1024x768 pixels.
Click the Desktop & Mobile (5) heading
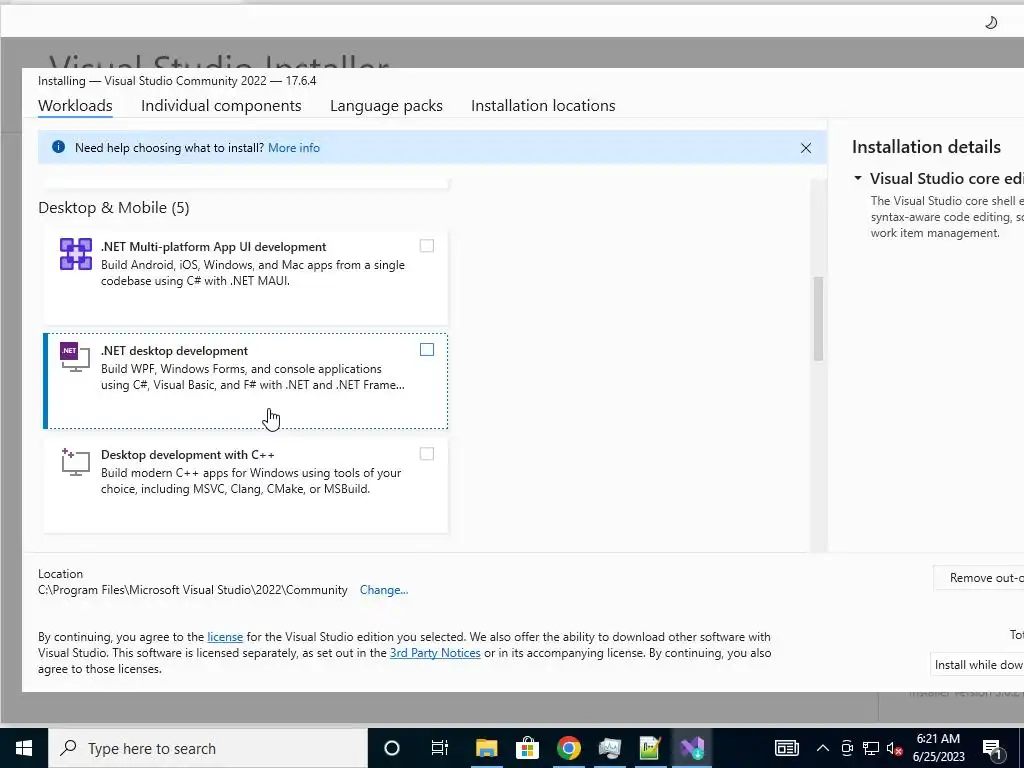114,208
